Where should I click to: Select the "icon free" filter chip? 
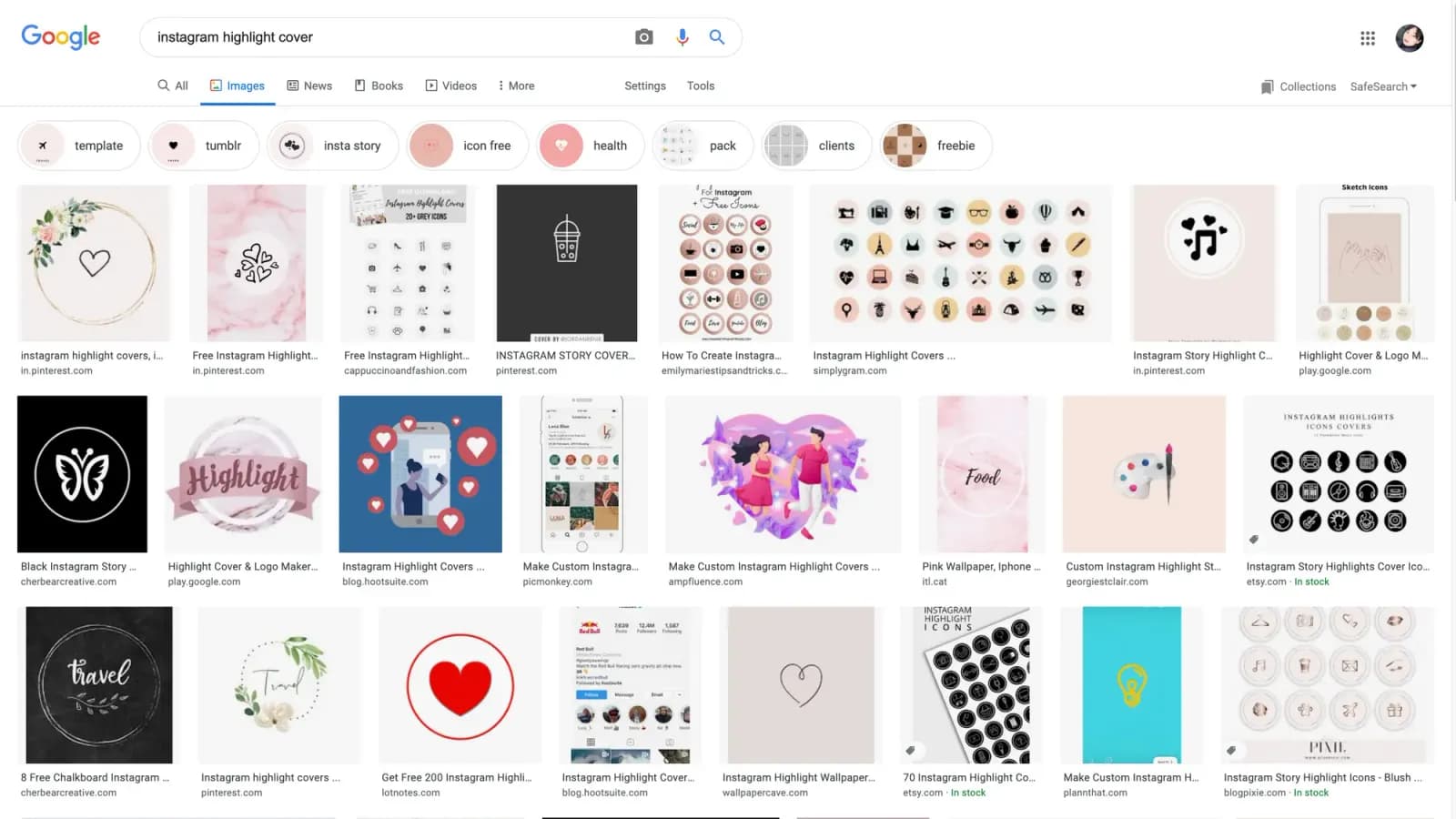(x=468, y=146)
